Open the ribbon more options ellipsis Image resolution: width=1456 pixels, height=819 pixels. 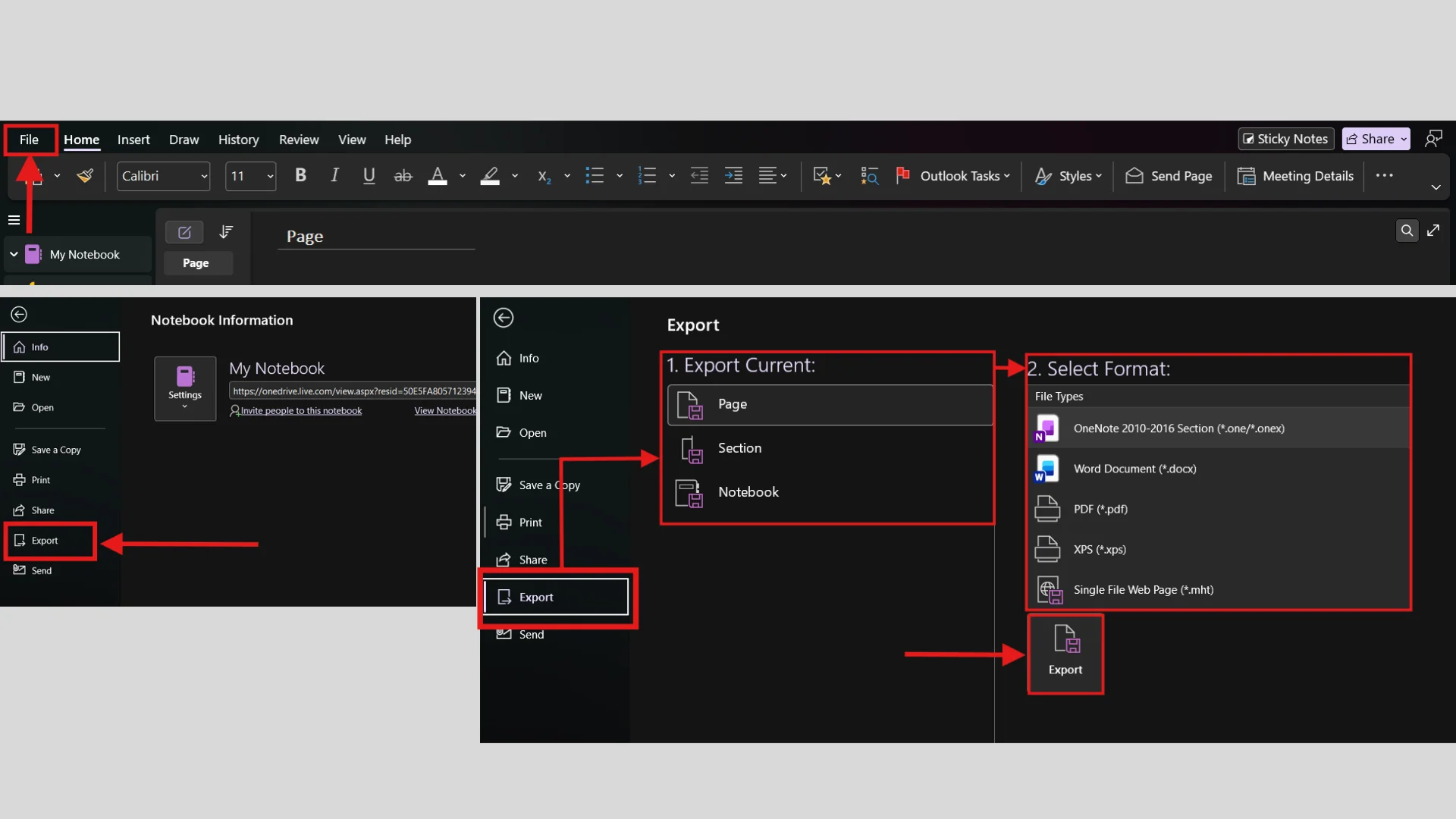click(1384, 175)
